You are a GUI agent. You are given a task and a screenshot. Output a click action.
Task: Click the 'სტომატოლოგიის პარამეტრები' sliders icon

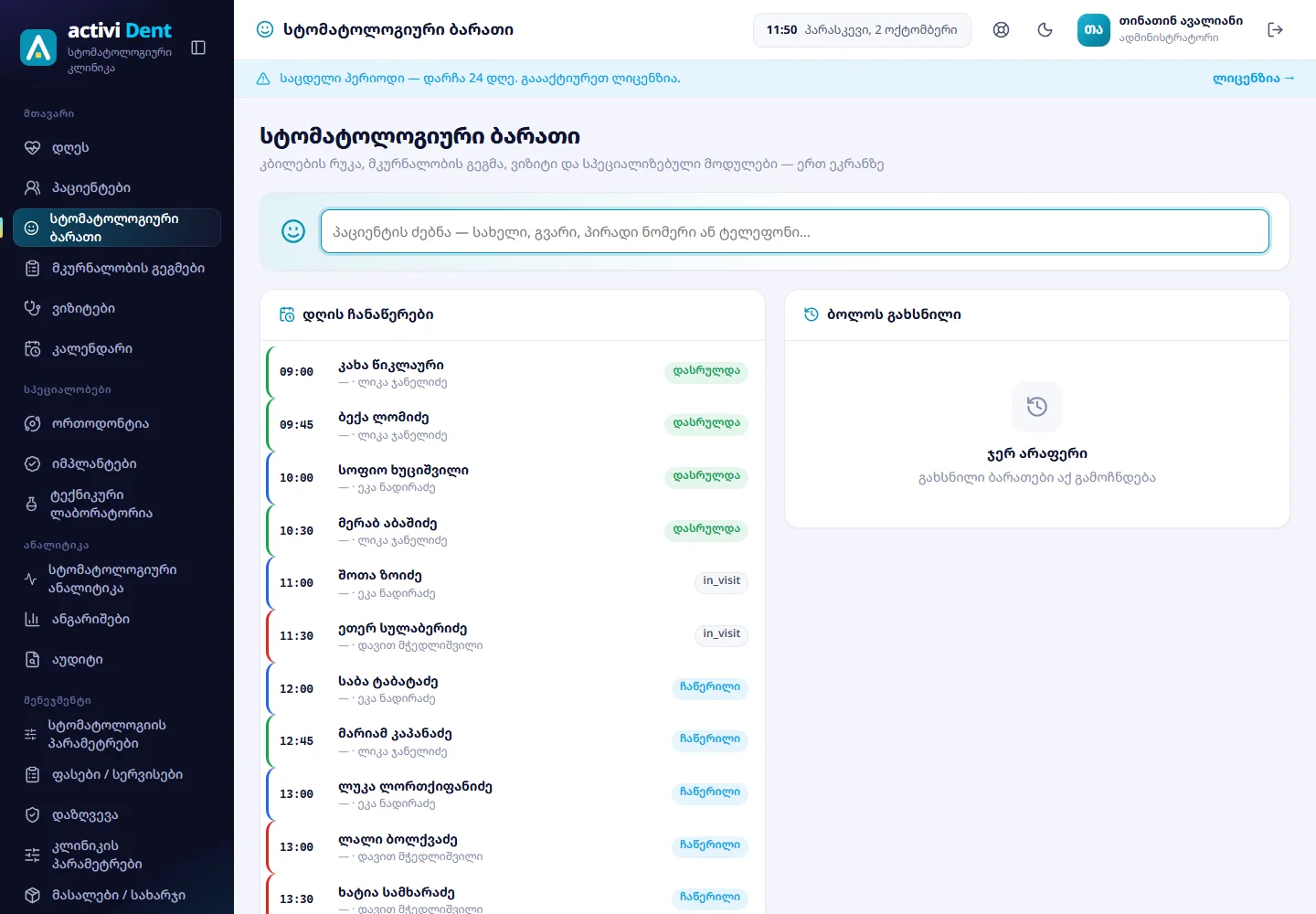point(31,735)
